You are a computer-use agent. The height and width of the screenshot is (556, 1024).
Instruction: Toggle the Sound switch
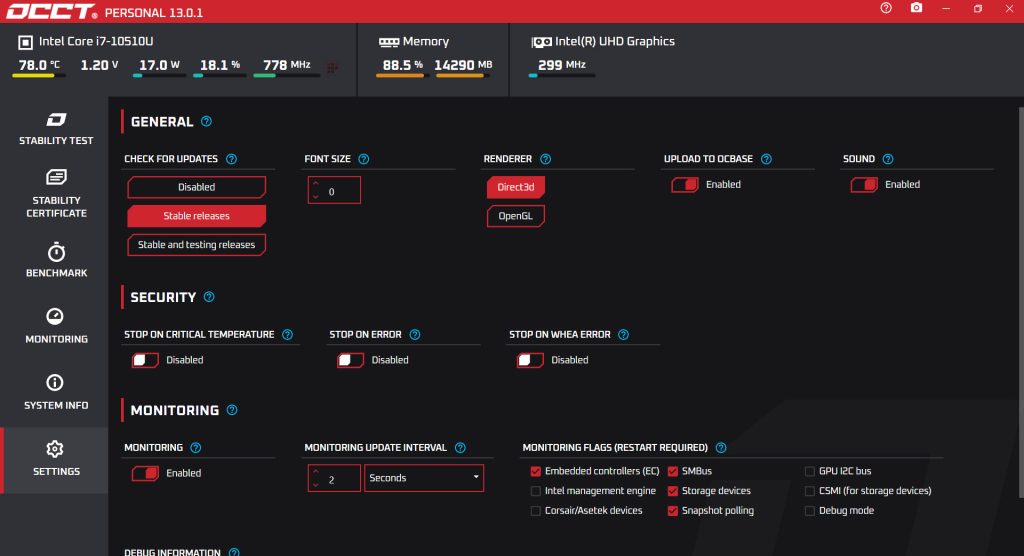click(864, 185)
